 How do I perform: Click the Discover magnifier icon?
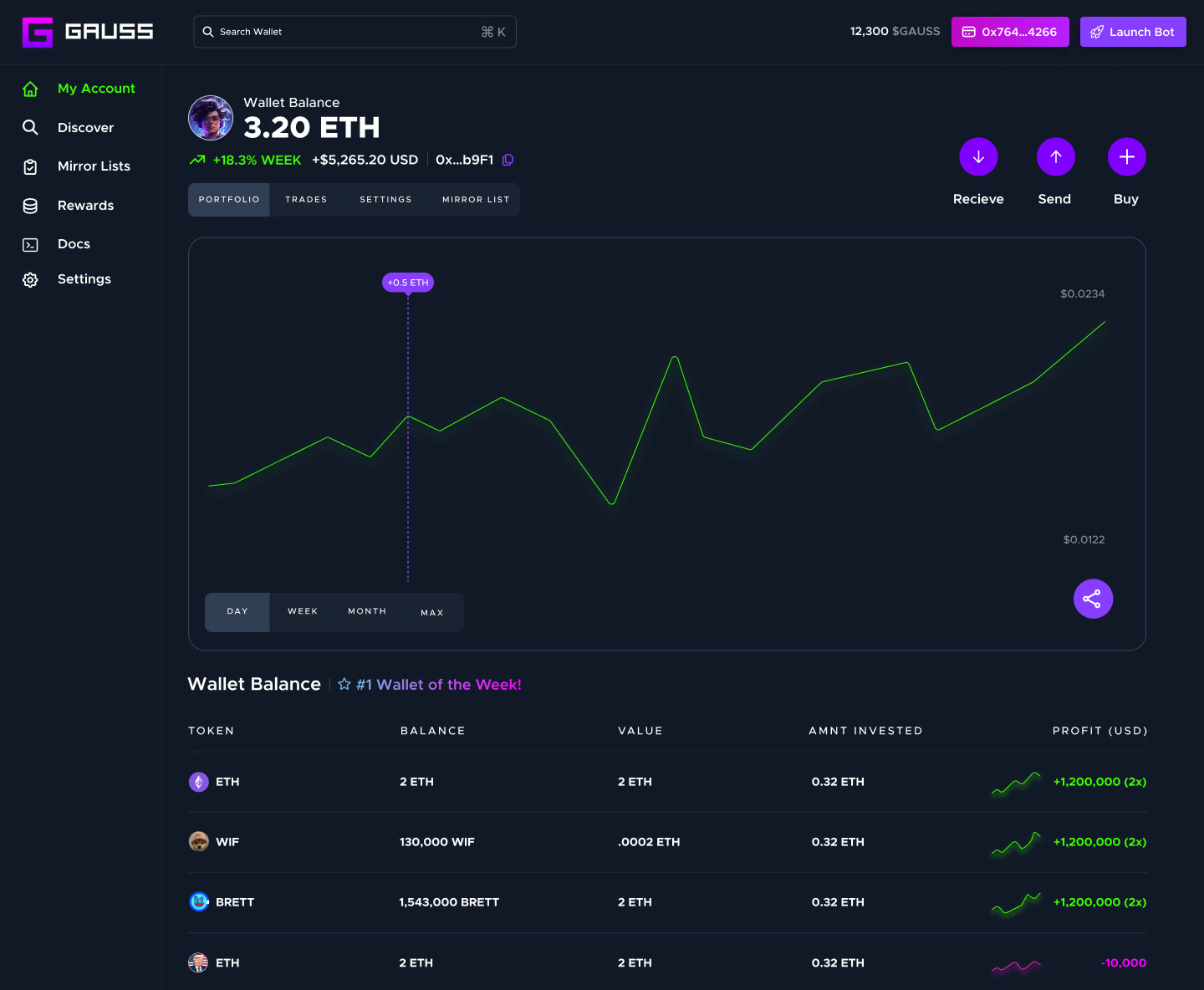point(30,127)
